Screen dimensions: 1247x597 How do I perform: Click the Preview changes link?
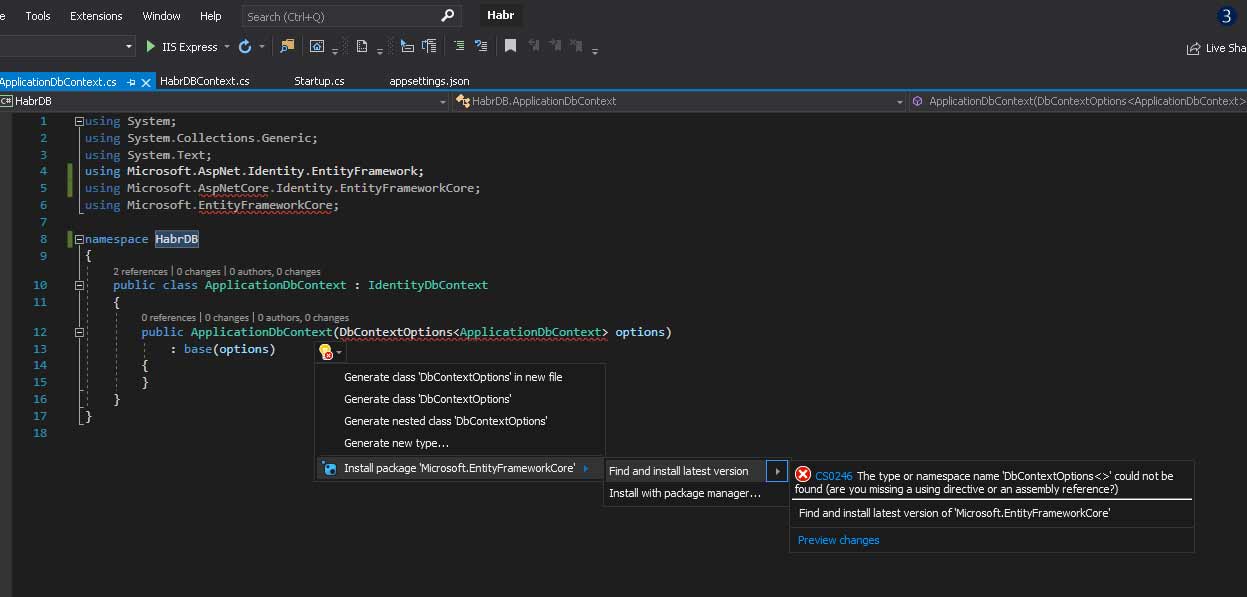click(838, 540)
